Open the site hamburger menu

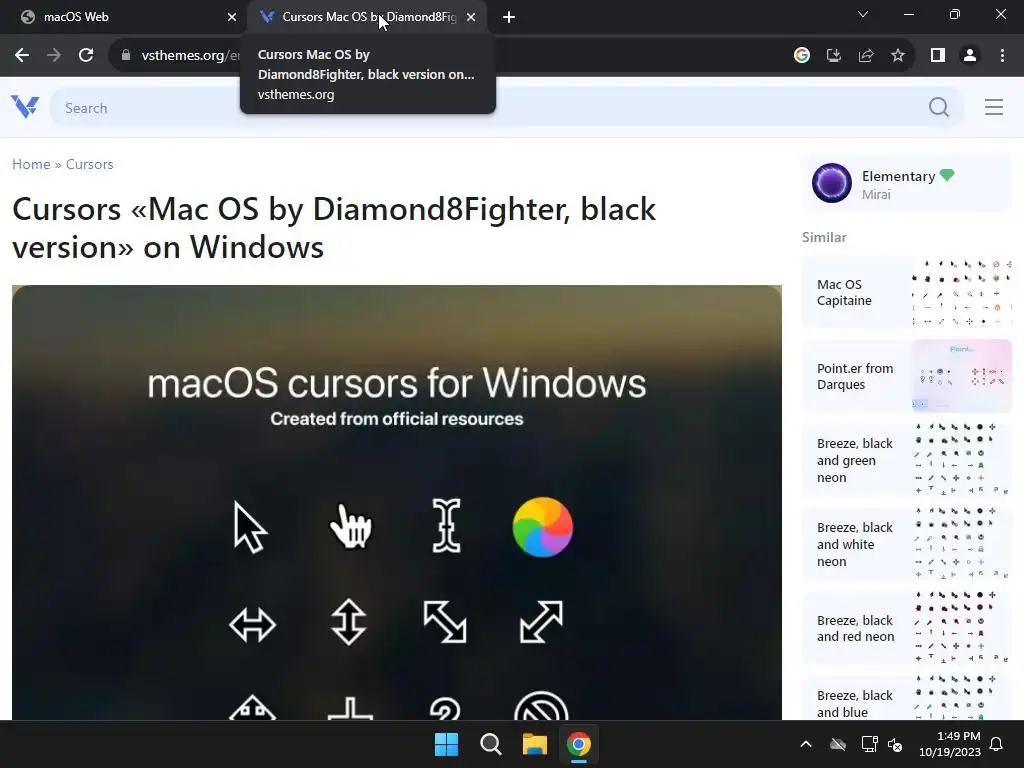pyautogui.click(x=994, y=107)
